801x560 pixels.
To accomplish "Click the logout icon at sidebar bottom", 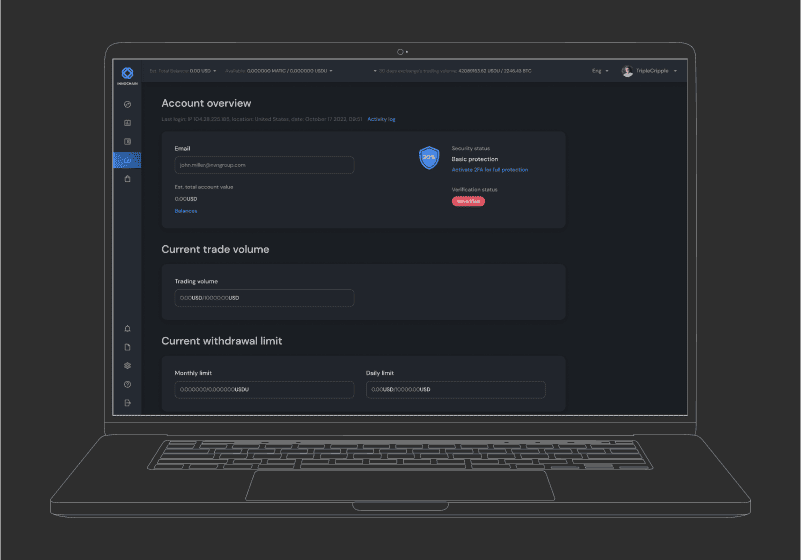I will click(127, 403).
